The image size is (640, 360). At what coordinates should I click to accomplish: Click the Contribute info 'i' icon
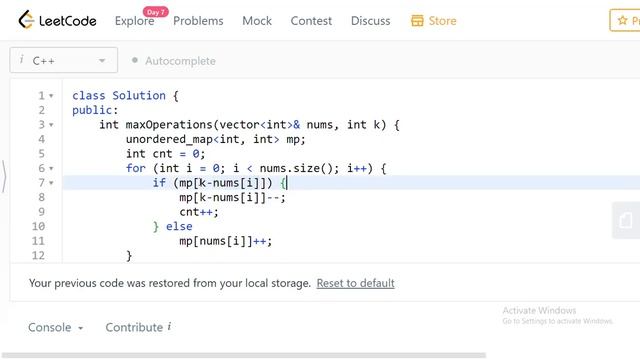(x=169, y=326)
